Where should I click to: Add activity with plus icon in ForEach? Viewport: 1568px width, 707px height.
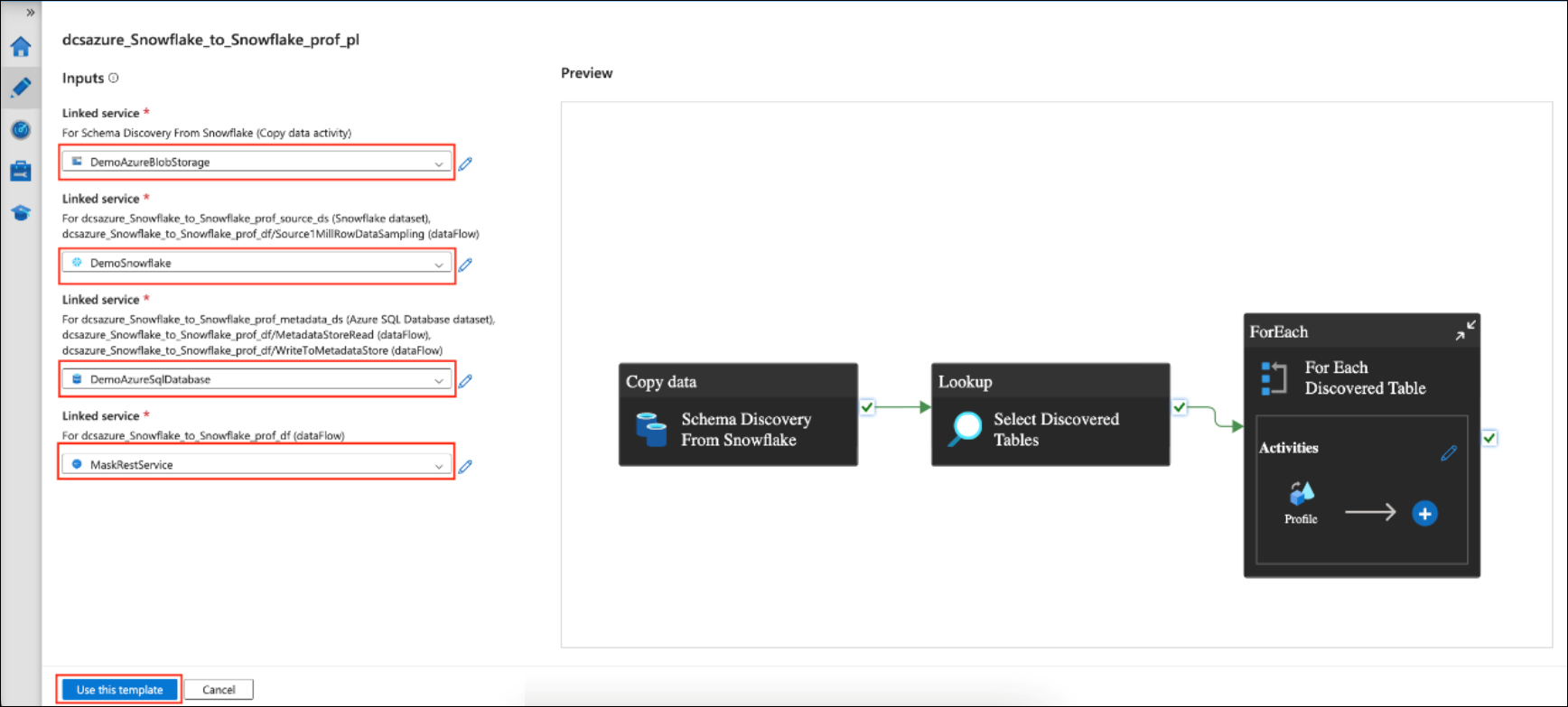click(1424, 514)
